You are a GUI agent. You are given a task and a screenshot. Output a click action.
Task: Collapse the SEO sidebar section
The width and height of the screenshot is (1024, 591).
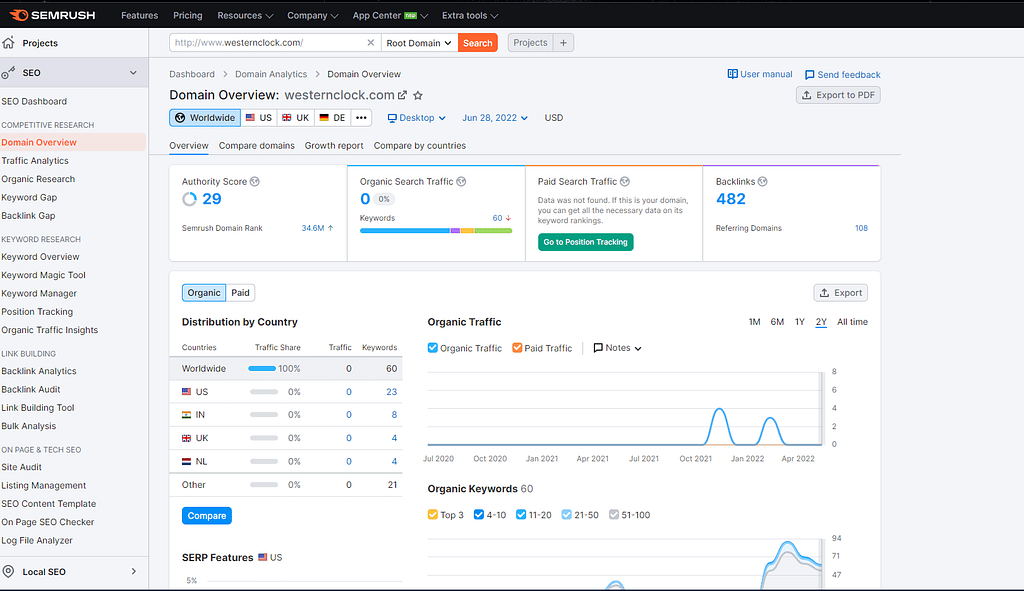coord(133,72)
